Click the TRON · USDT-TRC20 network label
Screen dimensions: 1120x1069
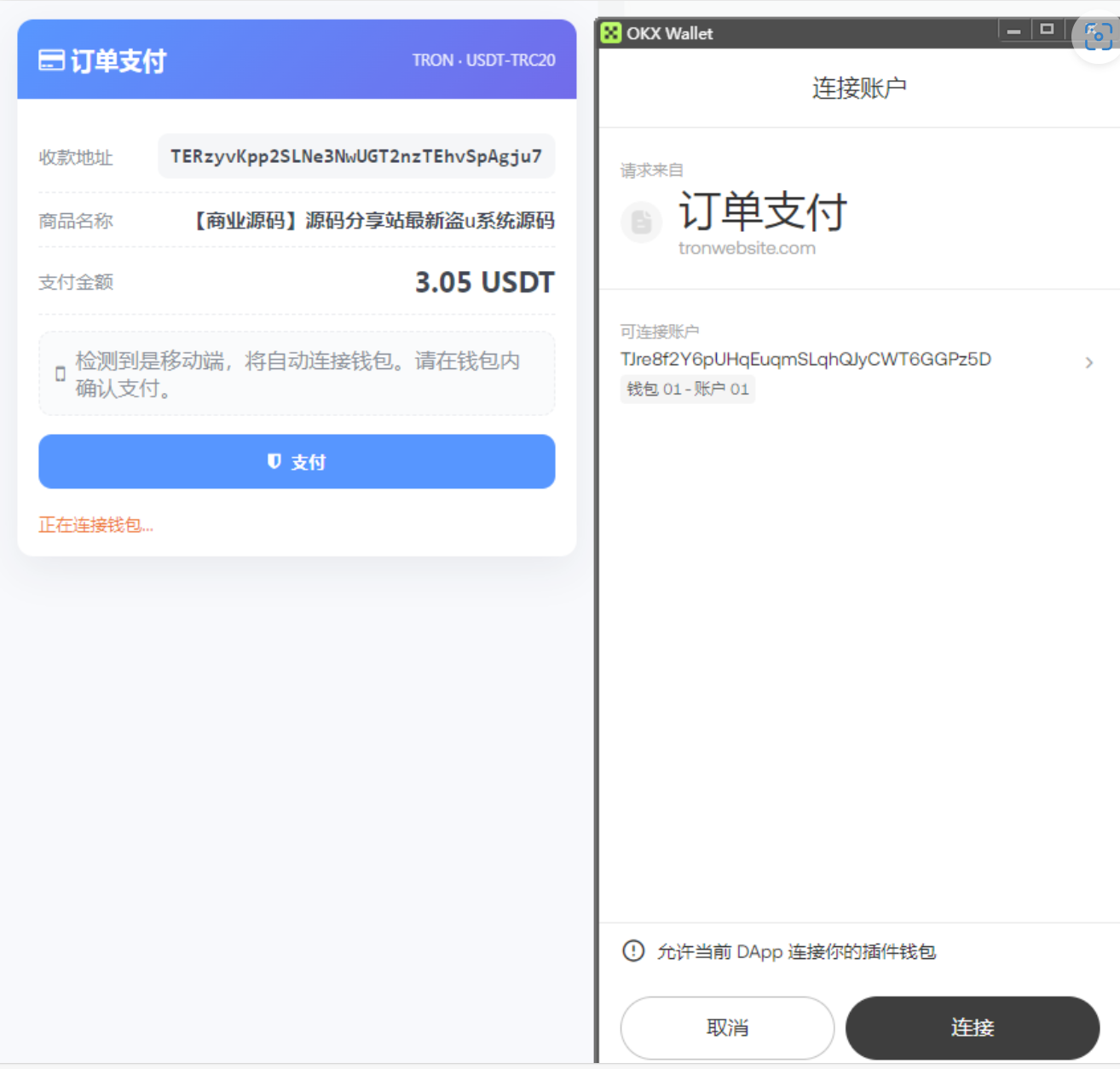tap(483, 60)
